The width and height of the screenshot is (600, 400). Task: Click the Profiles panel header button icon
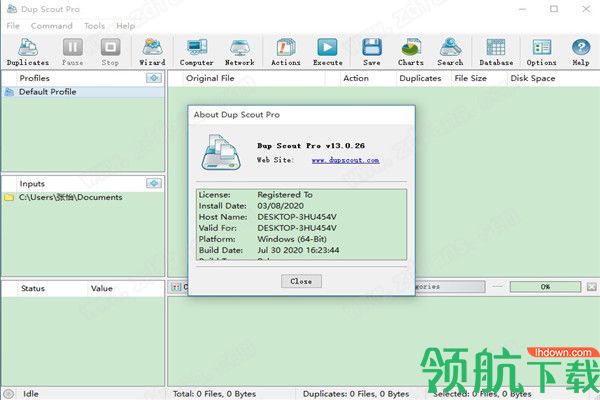pyautogui.click(x=154, y=78)
